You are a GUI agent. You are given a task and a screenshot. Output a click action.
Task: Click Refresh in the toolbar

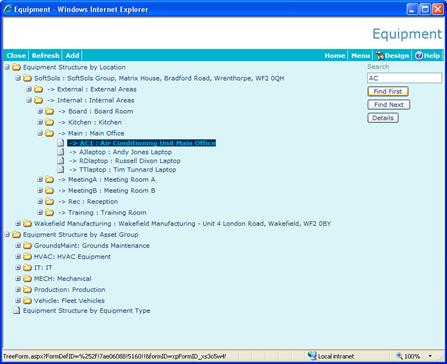click(x=46, y=56)
